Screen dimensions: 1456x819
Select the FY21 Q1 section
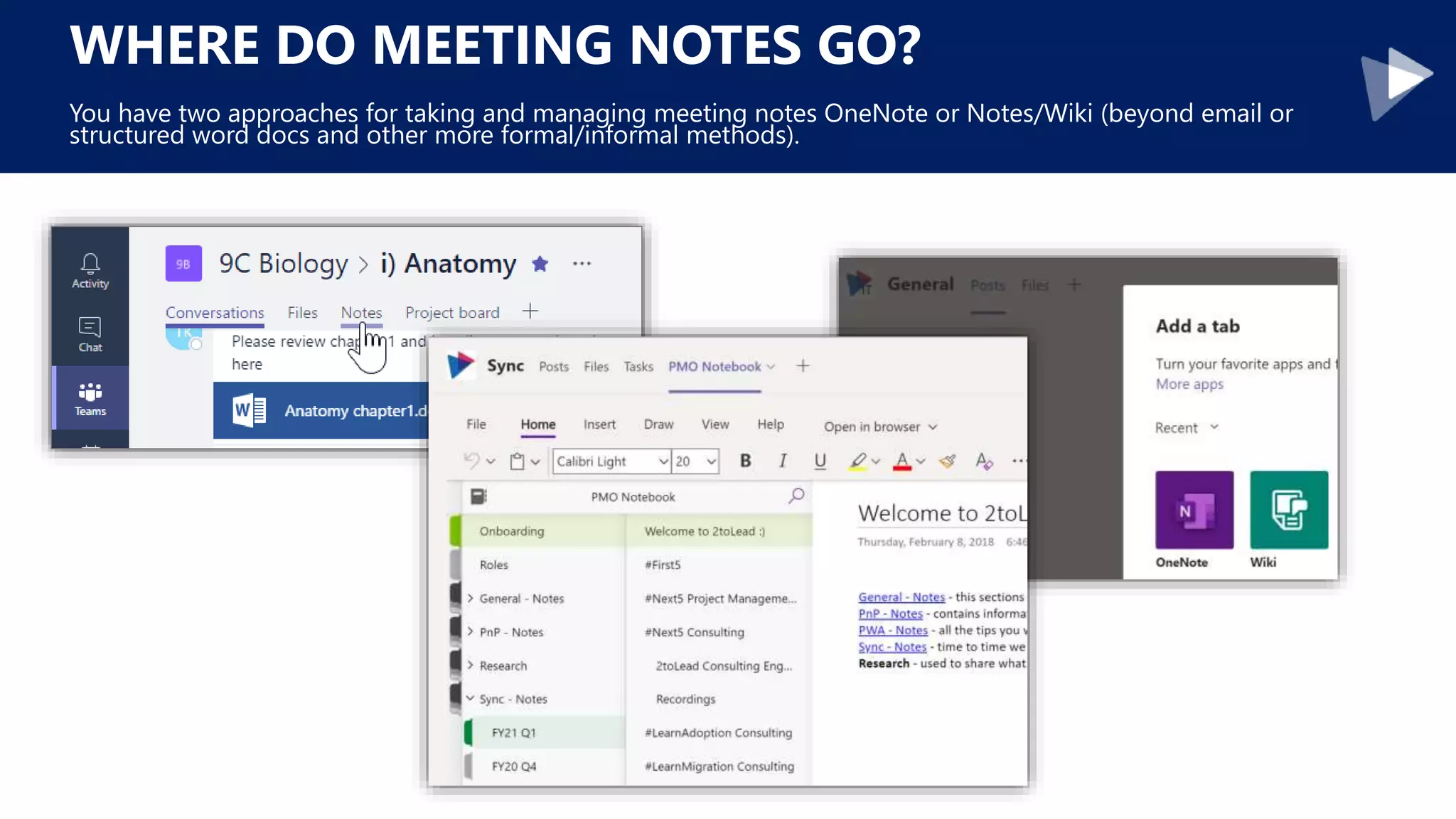point(544,732)
